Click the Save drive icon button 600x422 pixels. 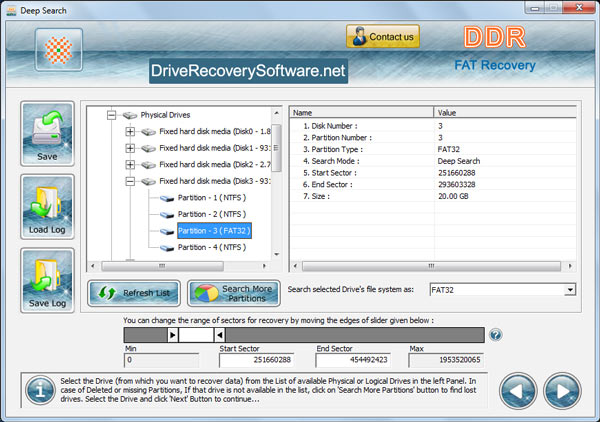click(x=47, y=134)
